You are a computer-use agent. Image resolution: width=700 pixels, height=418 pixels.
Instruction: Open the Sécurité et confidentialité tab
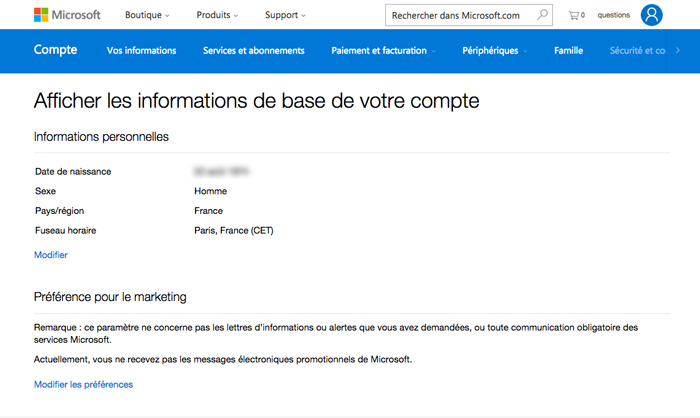point(637,51)
